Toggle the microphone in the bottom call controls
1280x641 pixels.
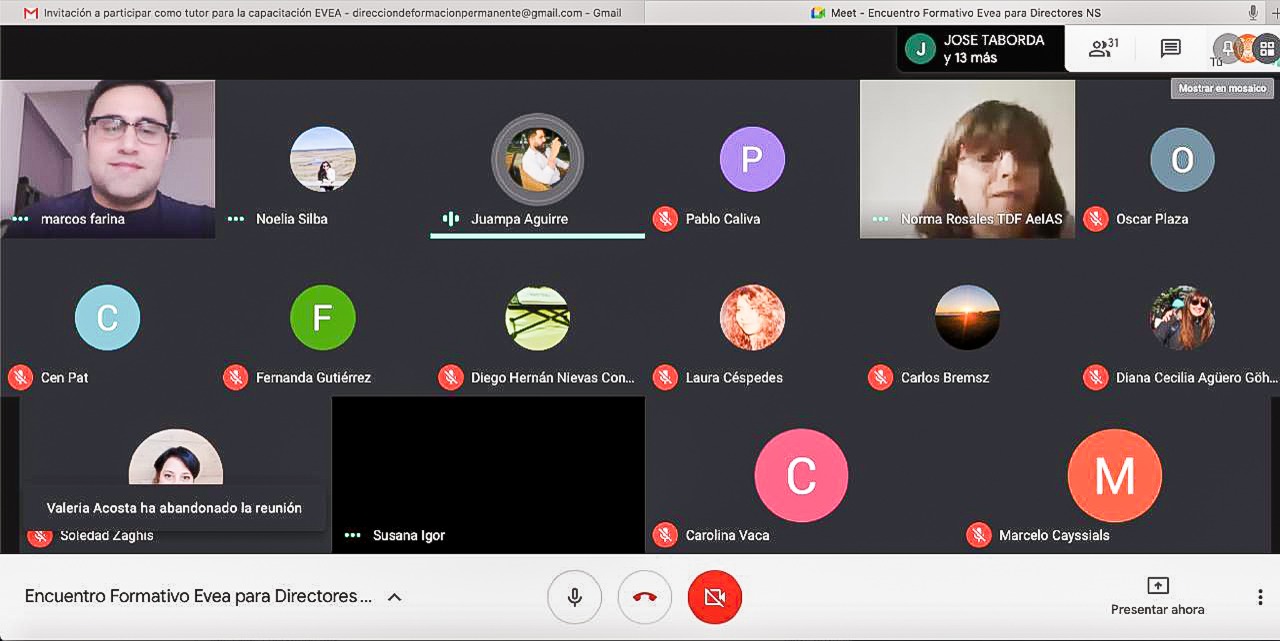pyautogui.click(x=575, y=597)
